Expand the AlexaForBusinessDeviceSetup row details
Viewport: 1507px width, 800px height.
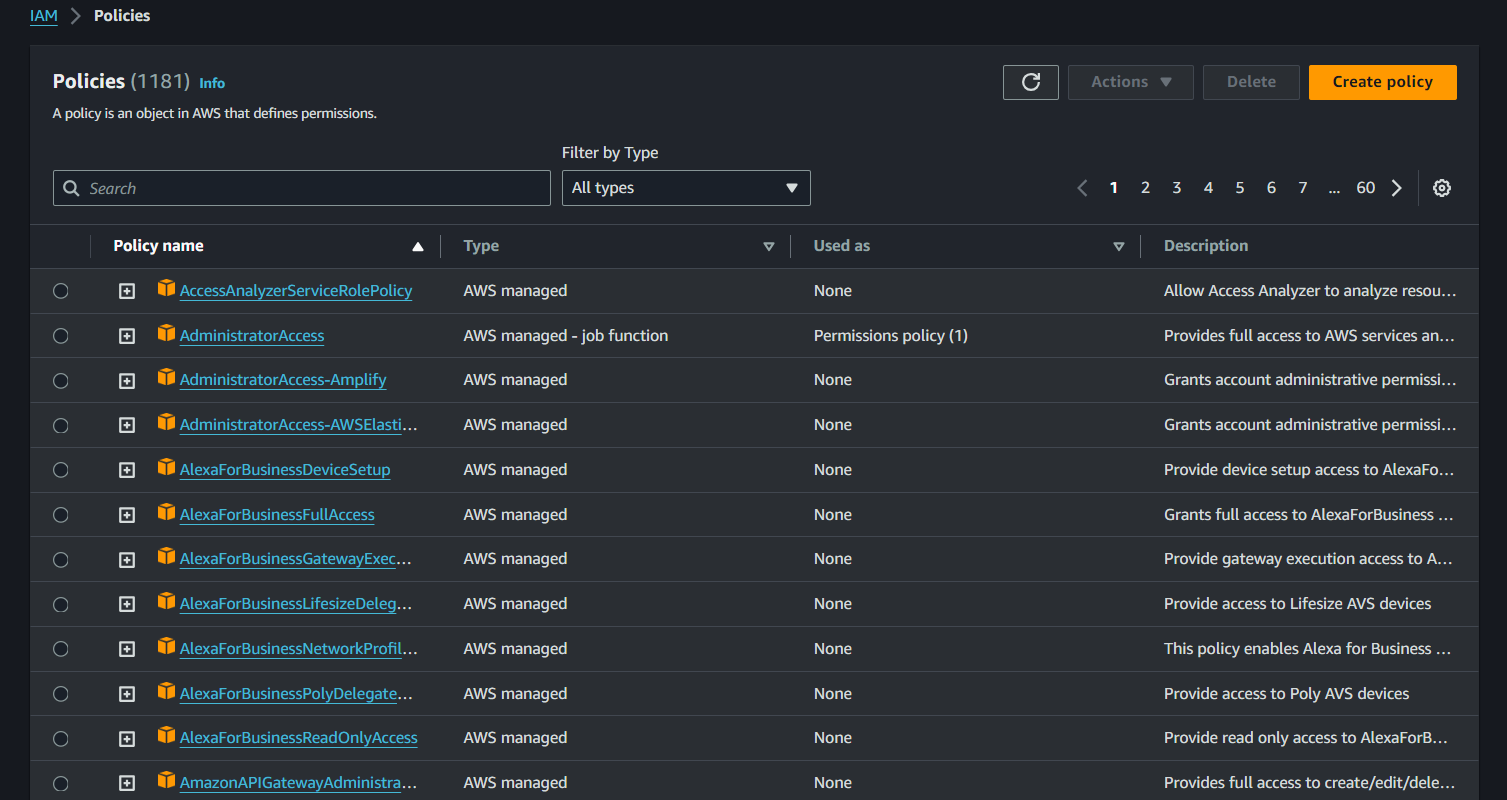[127, 470]
